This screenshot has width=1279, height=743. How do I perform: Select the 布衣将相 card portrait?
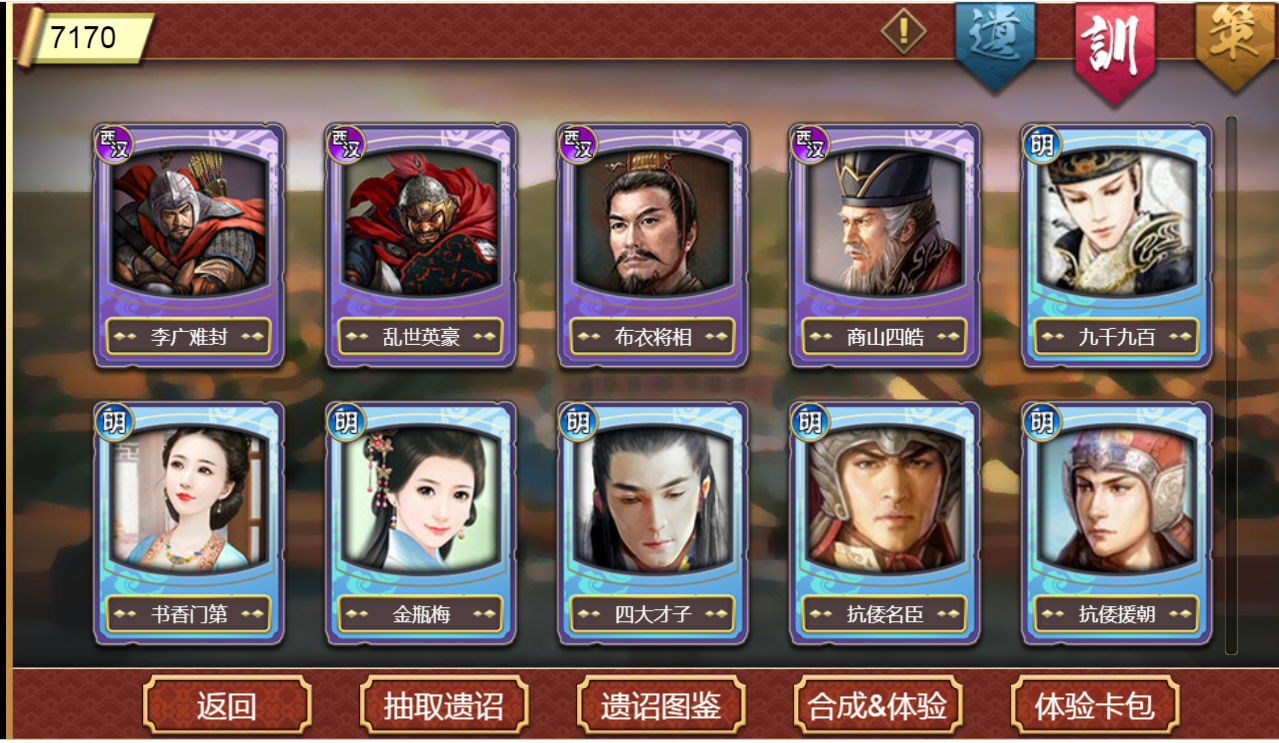[x=653, y=222]
